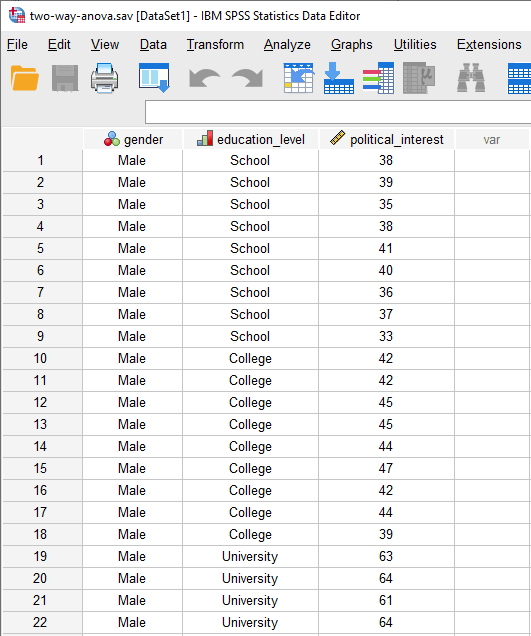Open the Analyze menu
This screenshot has height=636, width=531.
pyautogui.click(x=287, y=44)
